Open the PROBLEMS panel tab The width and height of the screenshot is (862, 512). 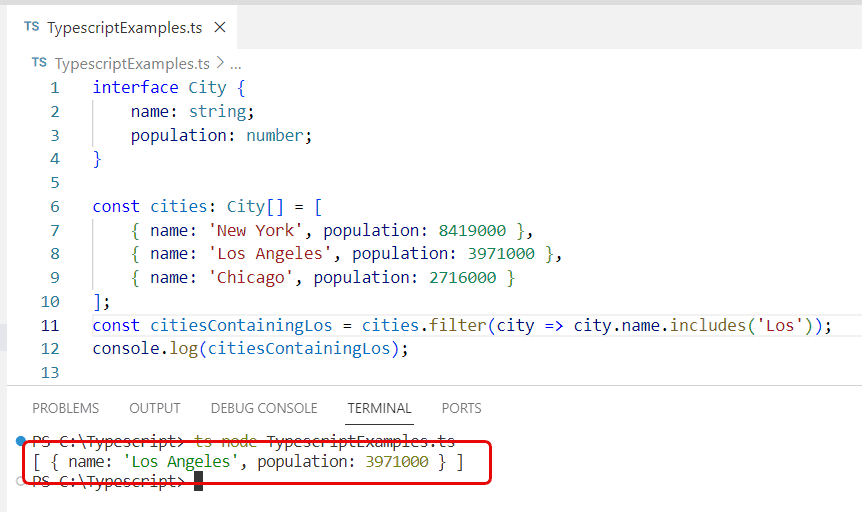pos(65,408)
